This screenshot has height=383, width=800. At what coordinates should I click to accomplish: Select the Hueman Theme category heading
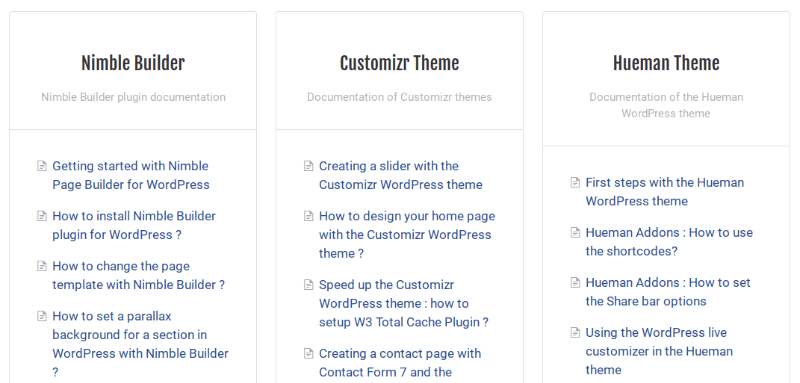(x=666, y=63)
